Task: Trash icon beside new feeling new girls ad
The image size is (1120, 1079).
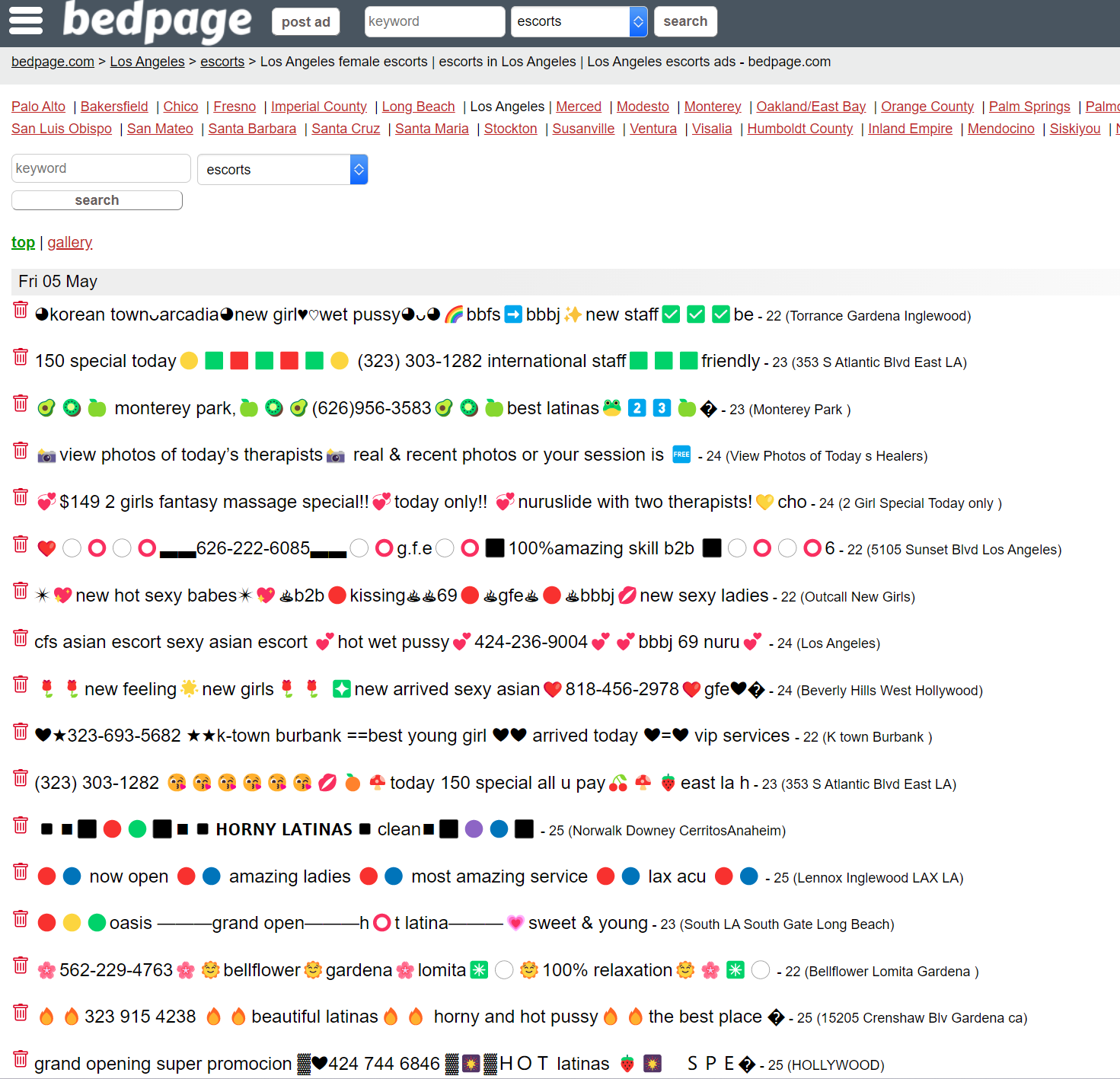Action: point(21,685)
